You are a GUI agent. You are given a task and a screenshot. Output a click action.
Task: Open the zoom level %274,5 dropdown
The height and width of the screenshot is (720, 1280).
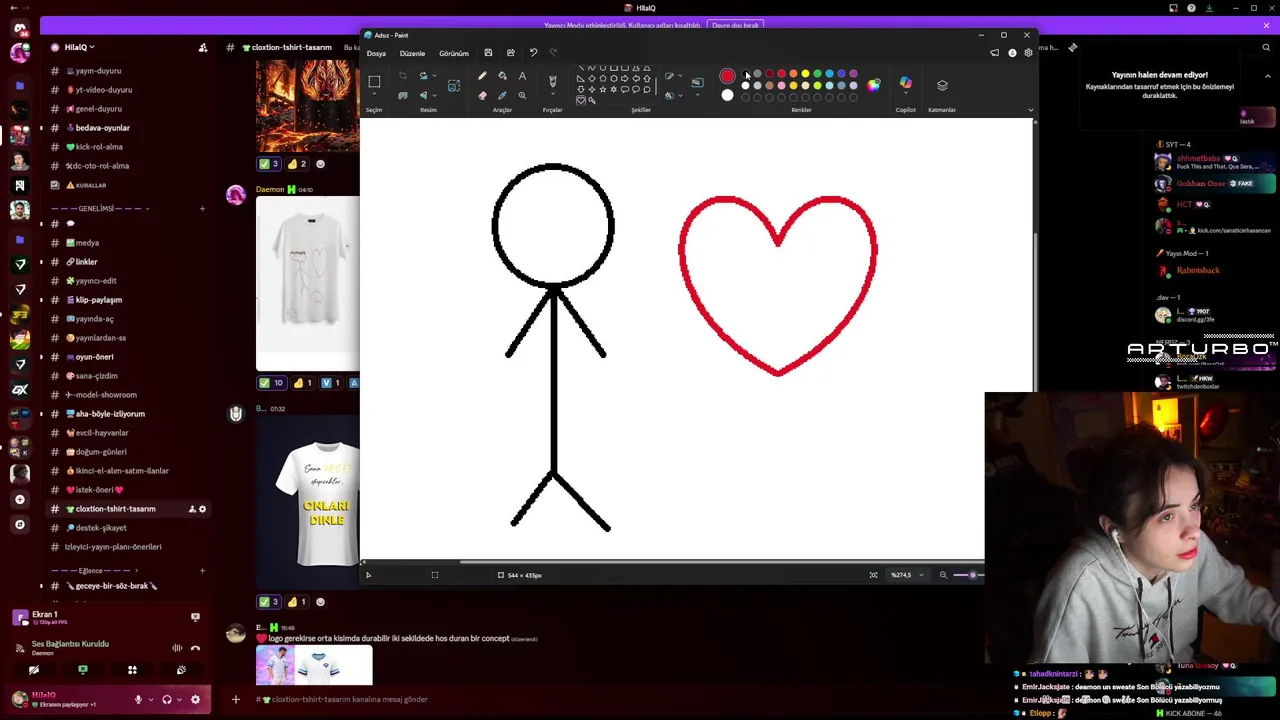921,575
